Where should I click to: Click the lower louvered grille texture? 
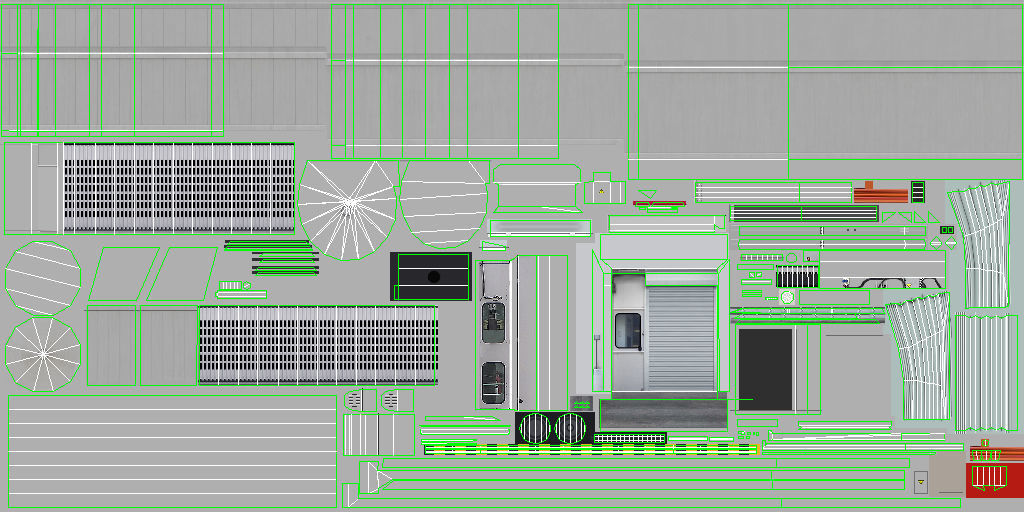tap(317, 345)
